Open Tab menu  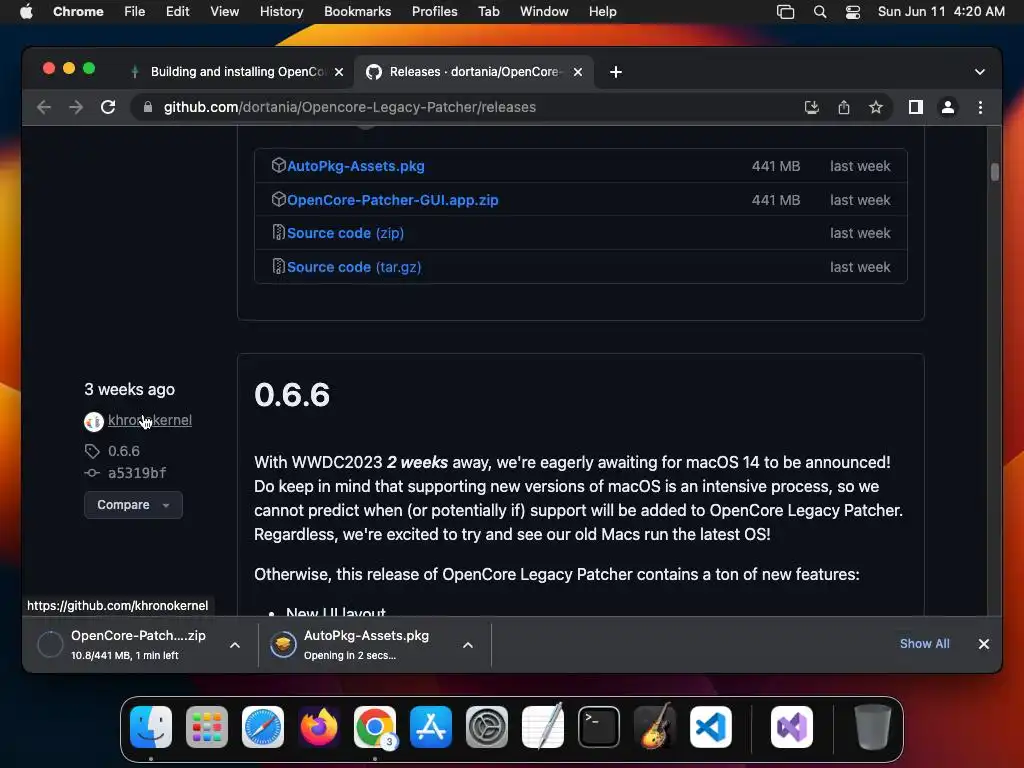point(488,12)
